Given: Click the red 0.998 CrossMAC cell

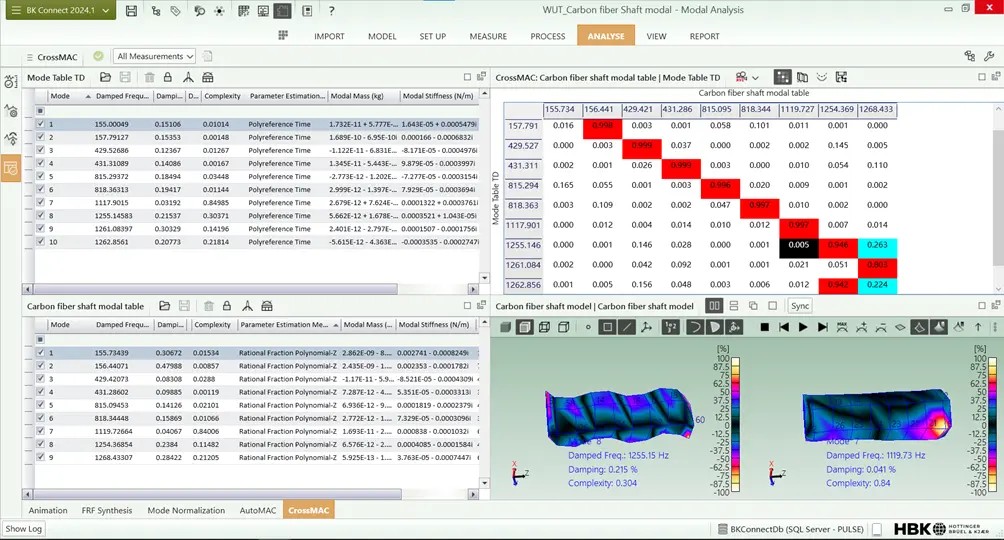Looking at the screenshot, I should 603,128.
